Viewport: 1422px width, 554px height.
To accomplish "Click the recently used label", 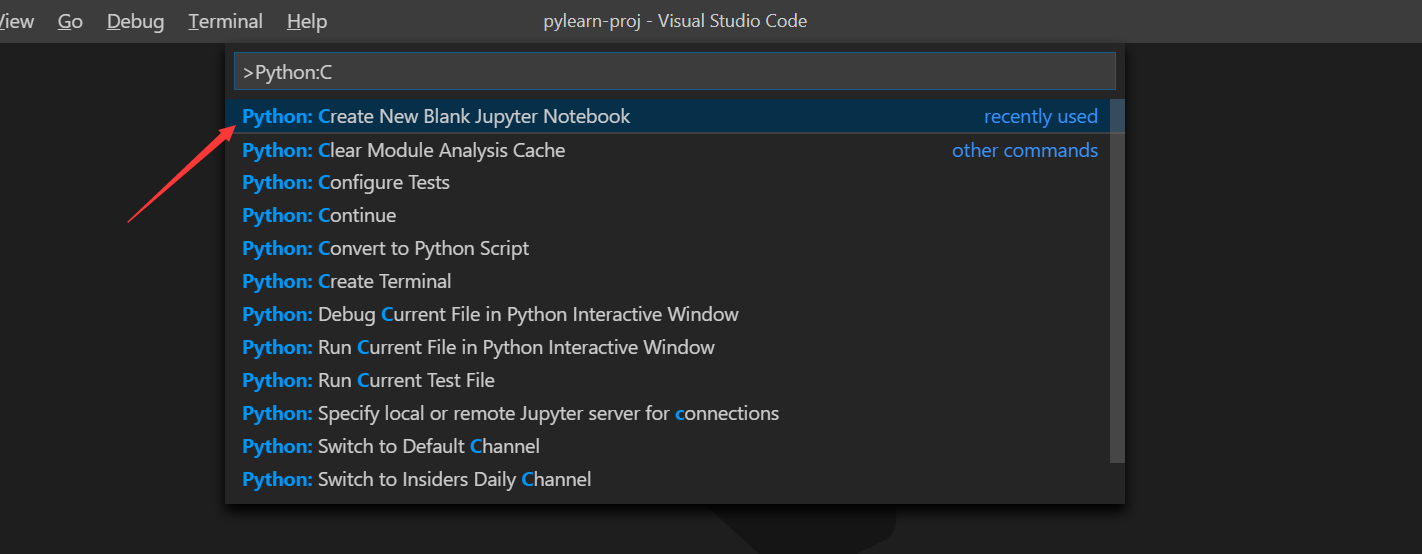I will 1040,117.
